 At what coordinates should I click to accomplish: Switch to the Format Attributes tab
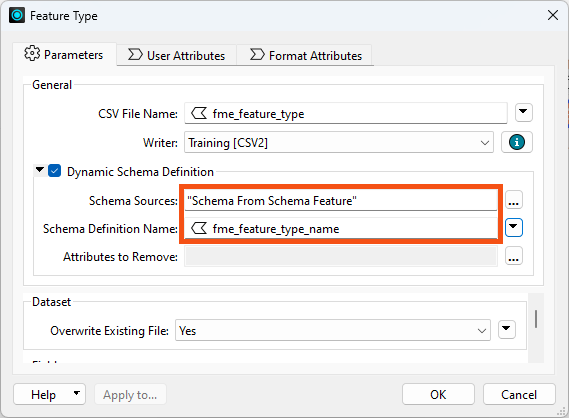[x=305, y=55]
